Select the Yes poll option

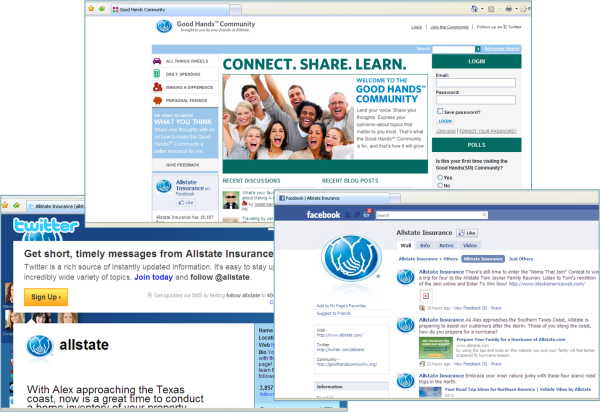[440, 178]
